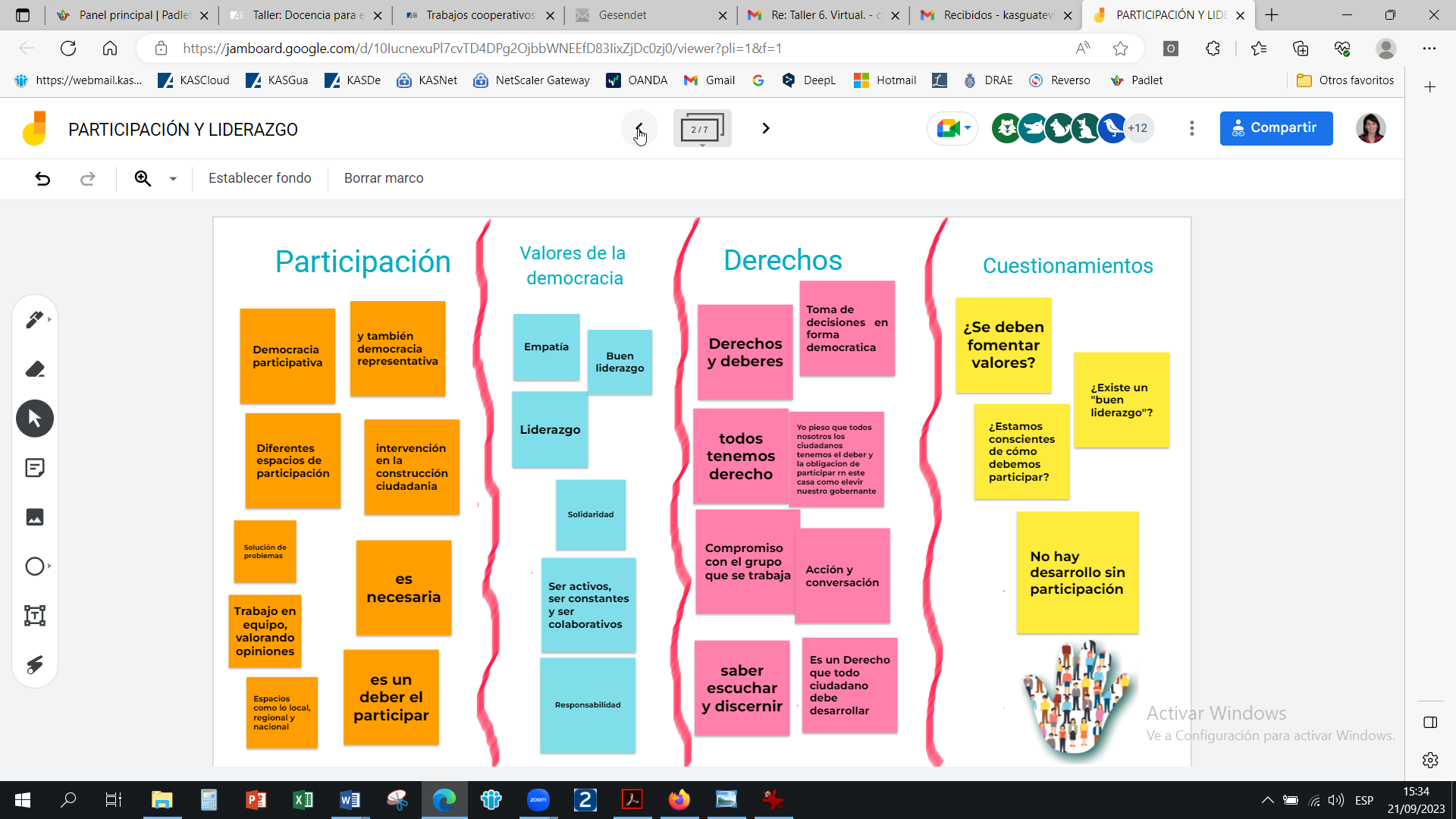
Task: Click the Undo arrow
Action: coord(43,179)
